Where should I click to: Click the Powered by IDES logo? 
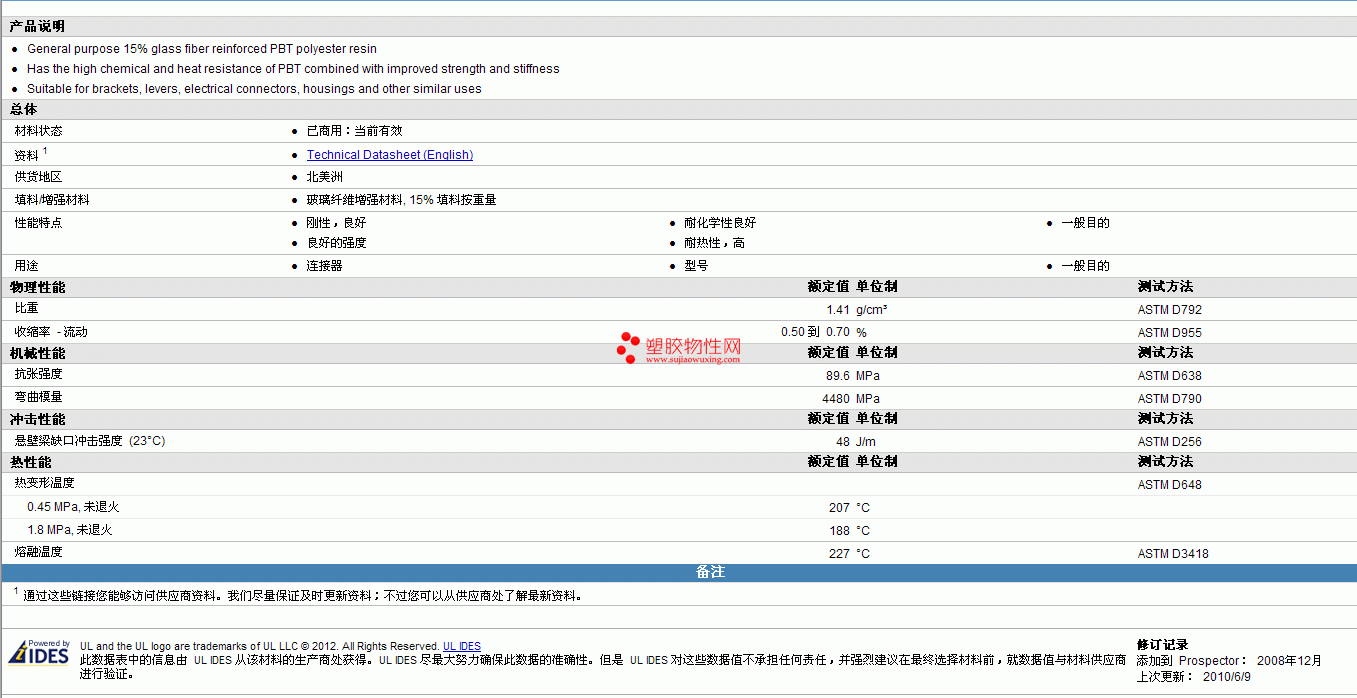click(x=39, y=652)
